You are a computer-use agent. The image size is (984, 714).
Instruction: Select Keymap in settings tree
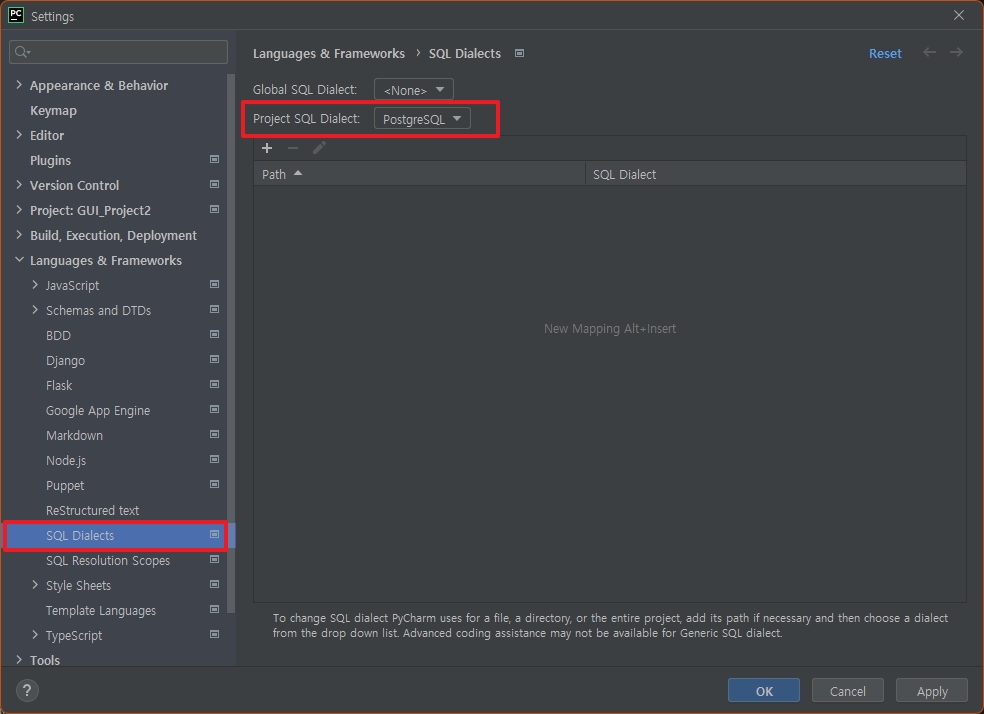pos(53,110)
